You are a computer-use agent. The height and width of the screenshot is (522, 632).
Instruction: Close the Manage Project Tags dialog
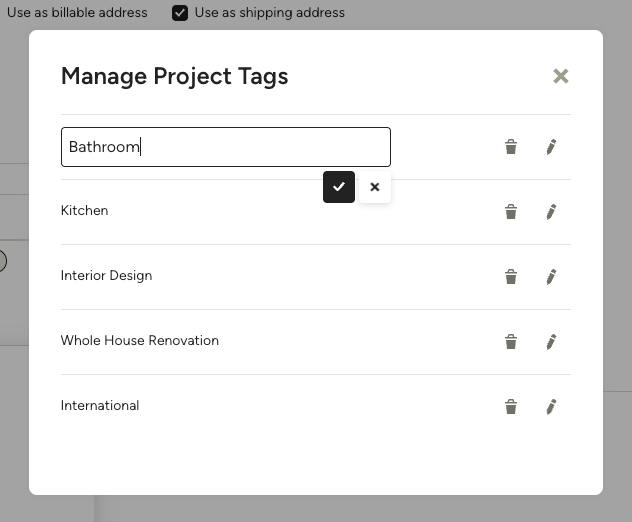tap(560, 76)
